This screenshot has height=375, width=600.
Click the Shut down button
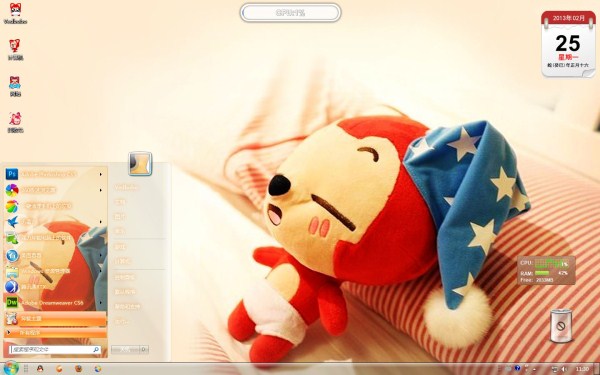(126, 349)
